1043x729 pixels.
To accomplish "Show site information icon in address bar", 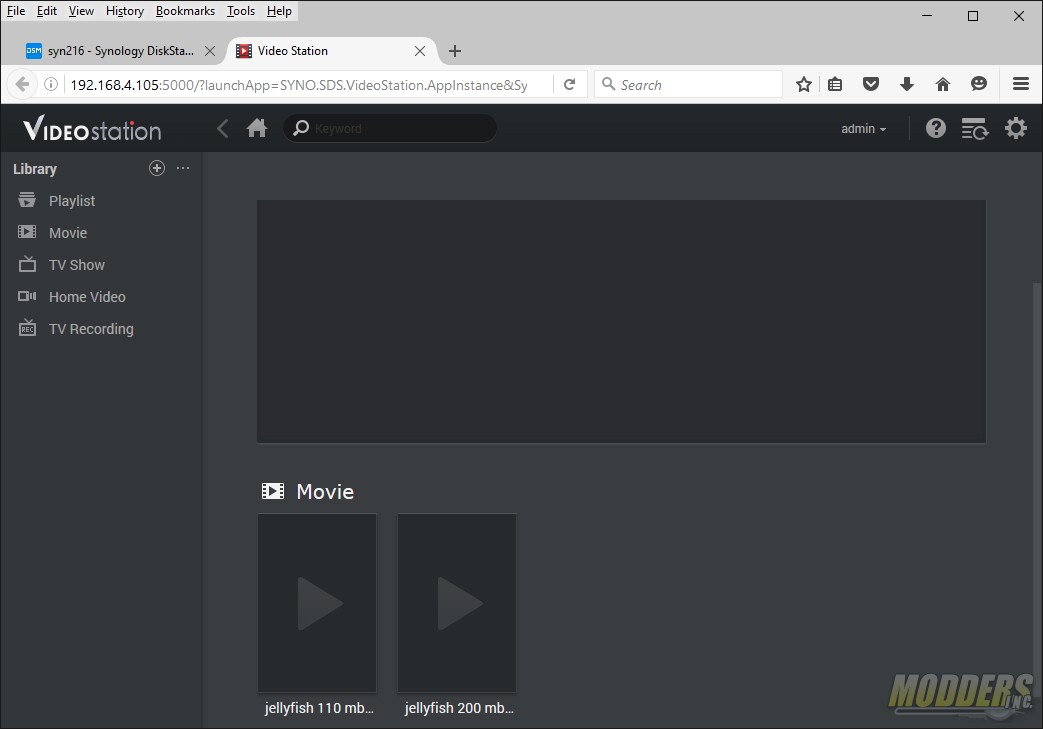I will 51,84.
